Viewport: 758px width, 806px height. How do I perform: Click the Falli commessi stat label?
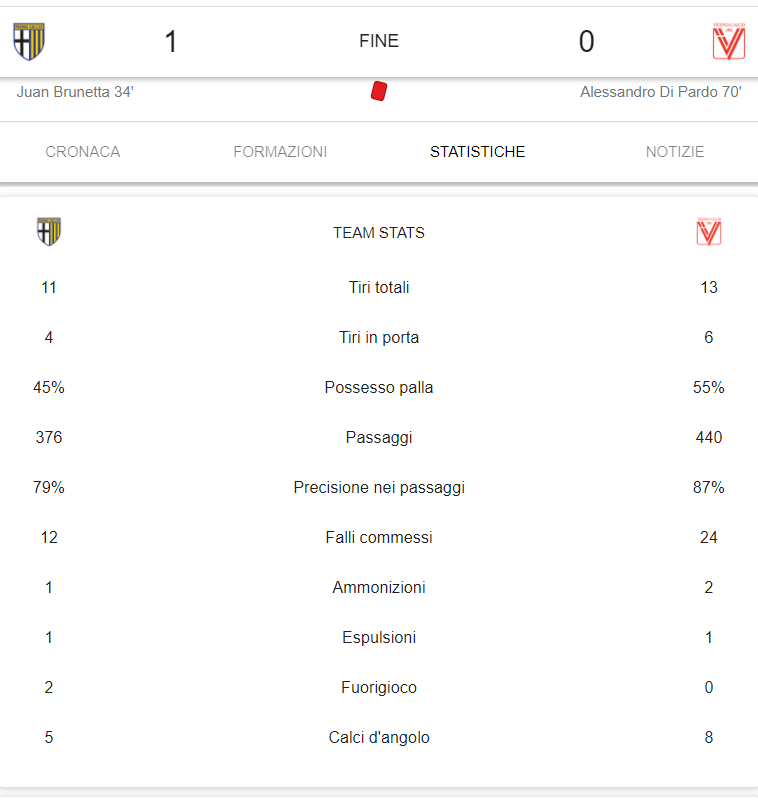379,537
